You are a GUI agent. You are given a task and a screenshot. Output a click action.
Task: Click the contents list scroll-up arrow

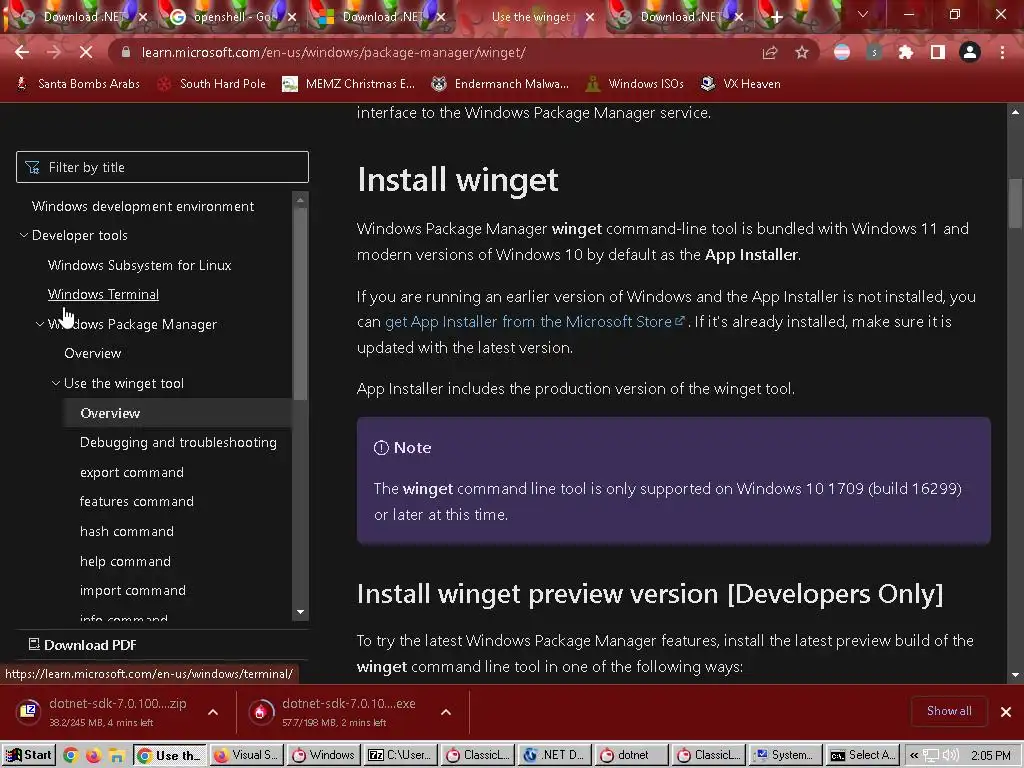coord(300,200)
